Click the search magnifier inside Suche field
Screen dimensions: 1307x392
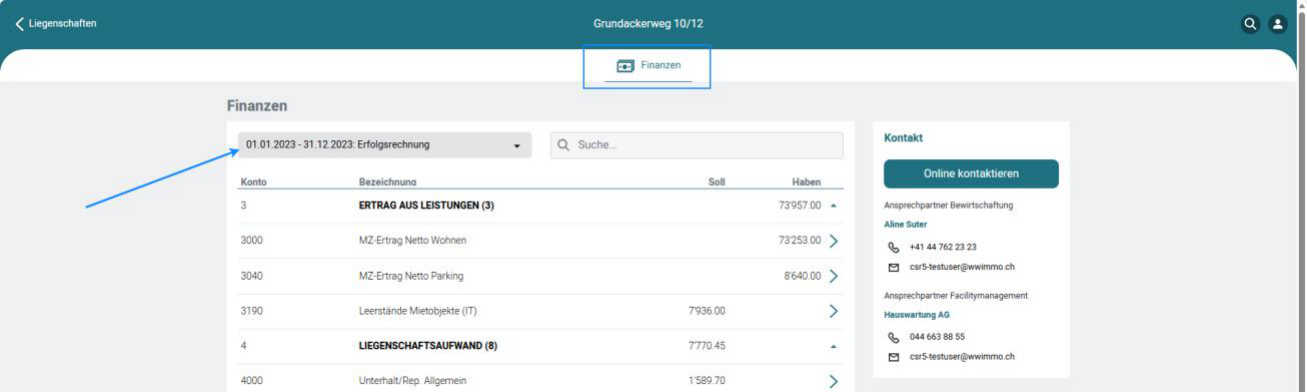point(564,145)
